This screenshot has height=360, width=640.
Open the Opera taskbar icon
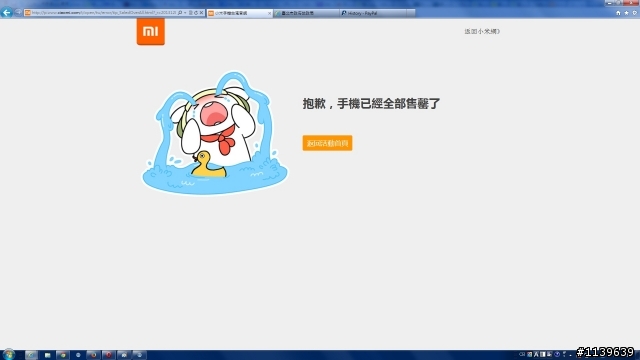click(109, 355)
